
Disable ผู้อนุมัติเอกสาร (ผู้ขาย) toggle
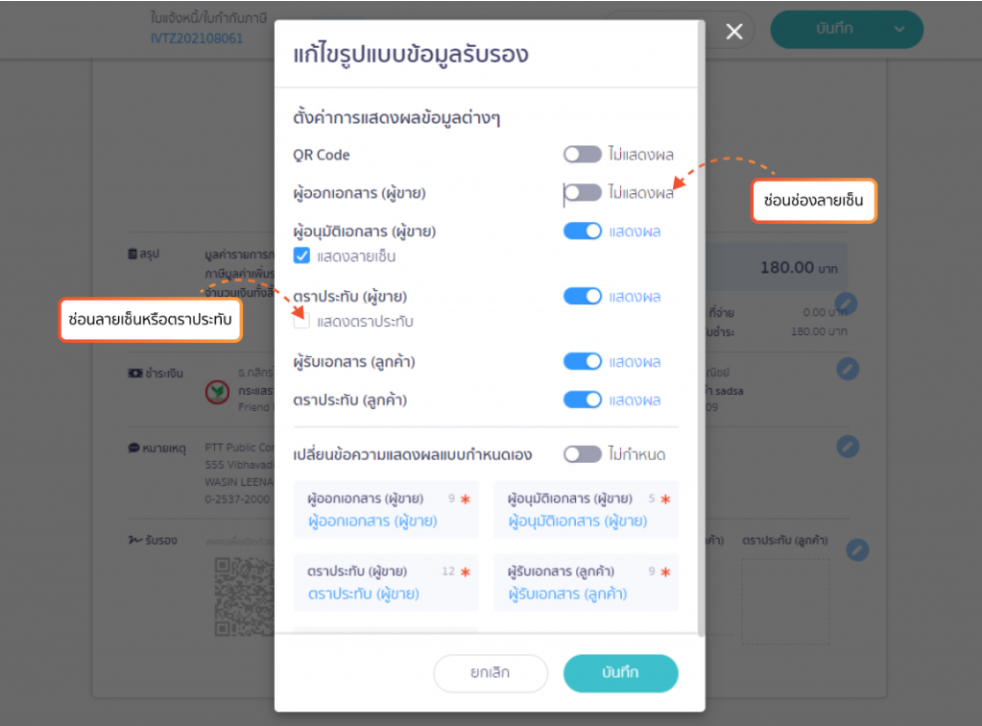(582, 231)
